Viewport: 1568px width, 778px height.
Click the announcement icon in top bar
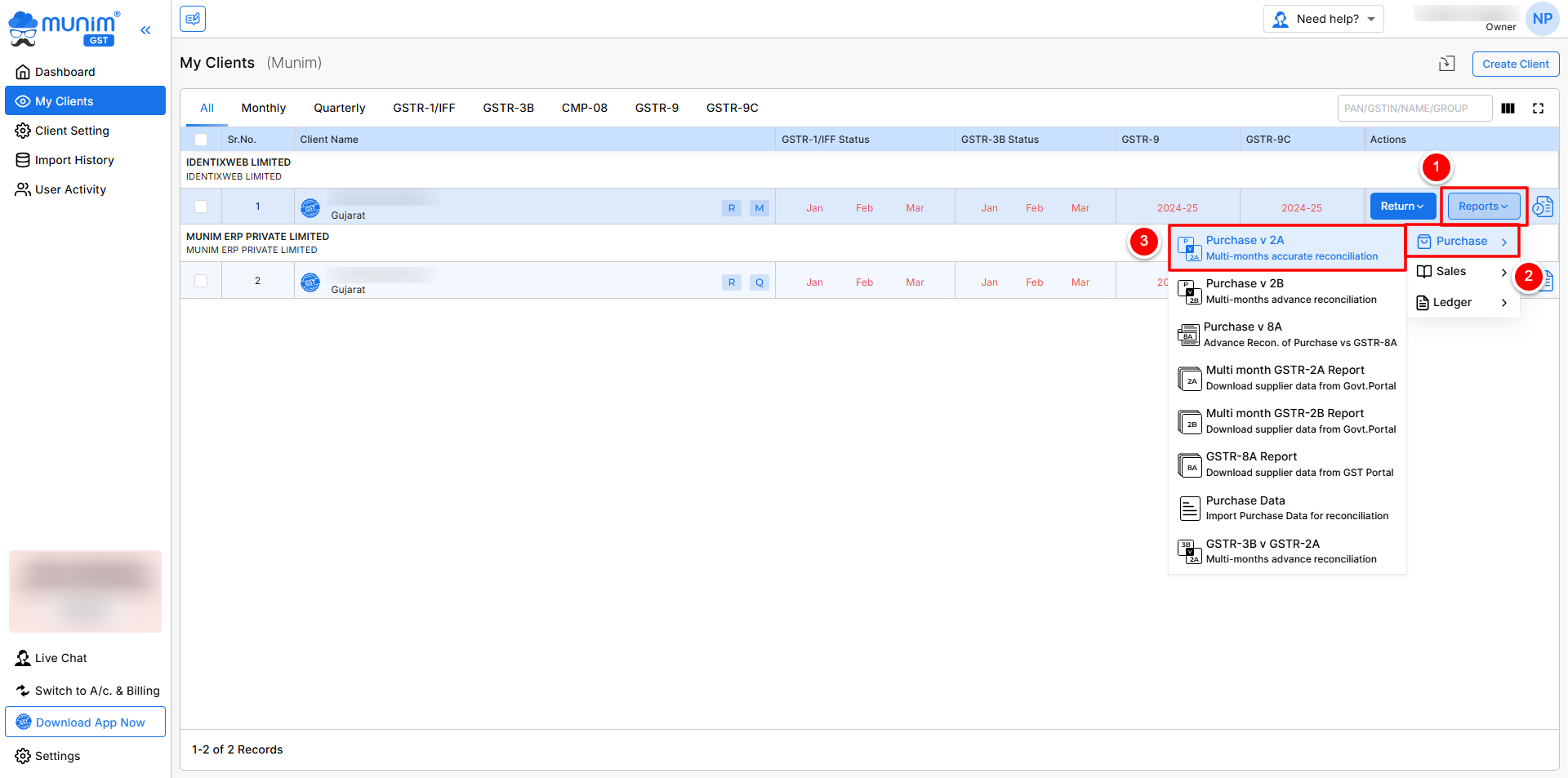click(193, 19)
